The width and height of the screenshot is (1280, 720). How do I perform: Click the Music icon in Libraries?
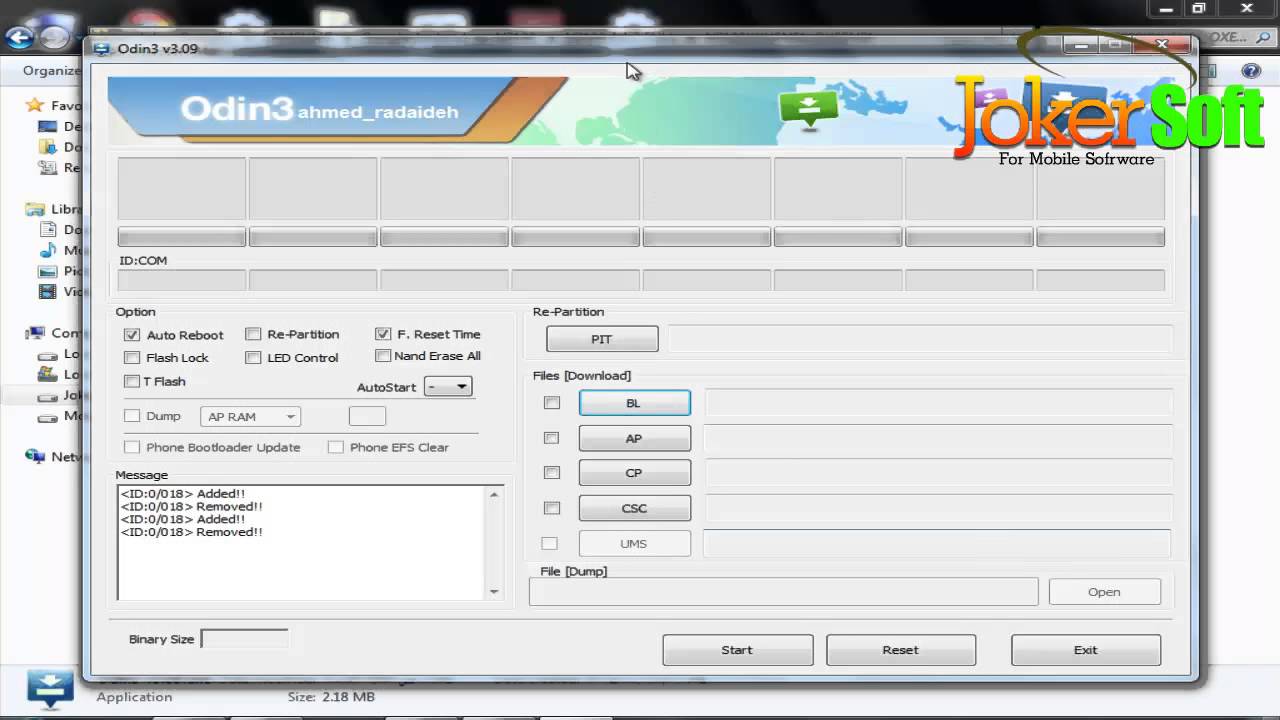point(47,250)
